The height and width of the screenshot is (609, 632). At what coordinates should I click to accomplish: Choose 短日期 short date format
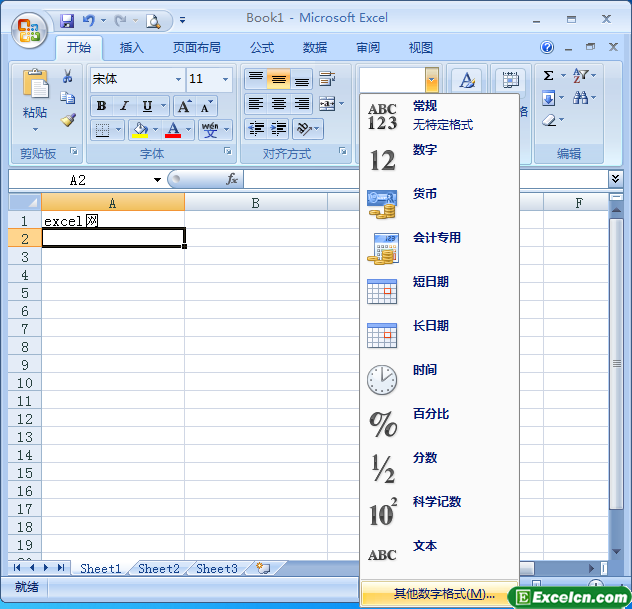(x=439, y=292)
